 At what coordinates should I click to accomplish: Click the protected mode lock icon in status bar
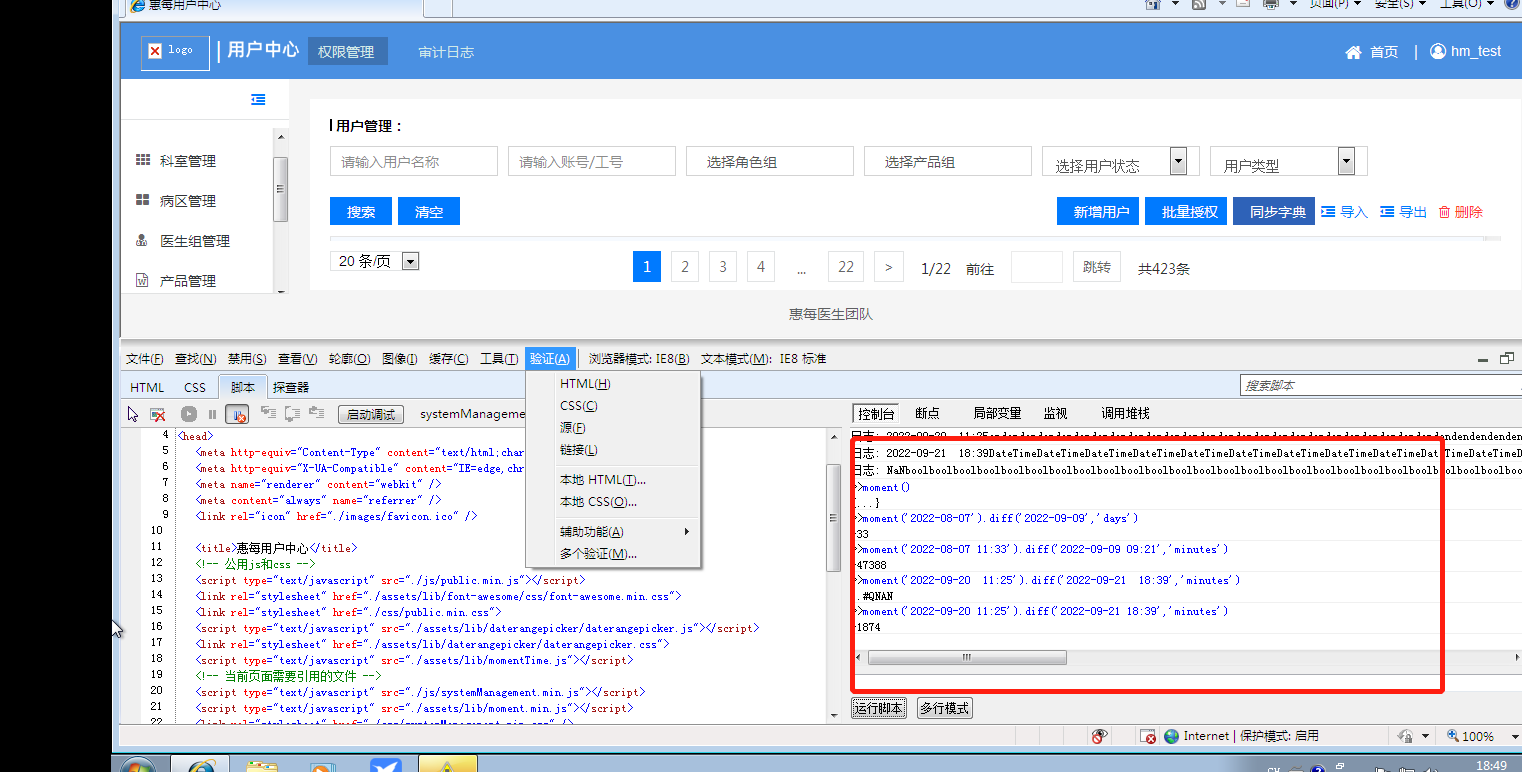(x=1404, y=737)
